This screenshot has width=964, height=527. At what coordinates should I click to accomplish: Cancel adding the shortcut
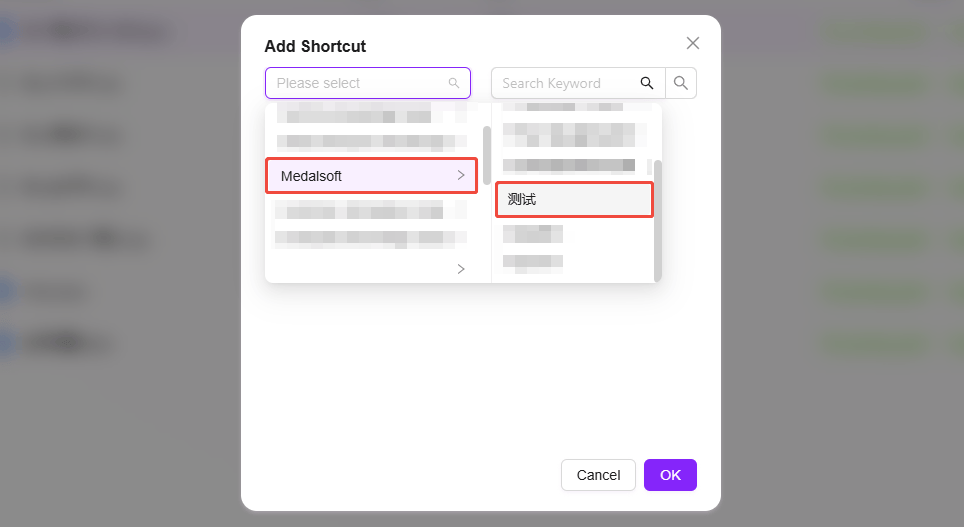coord(598,475)
